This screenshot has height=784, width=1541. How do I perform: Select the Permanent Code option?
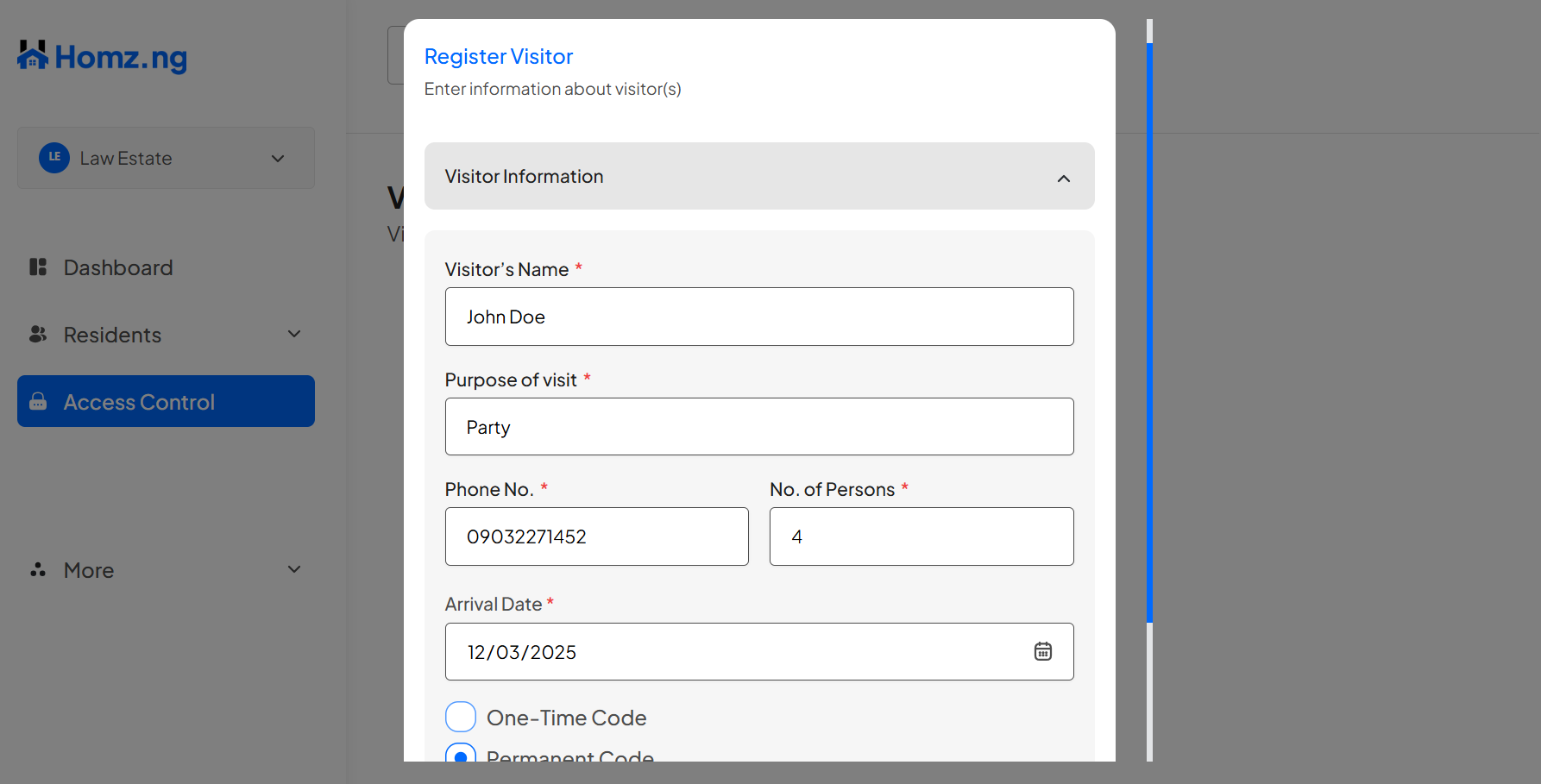click(x=461, y=755)
